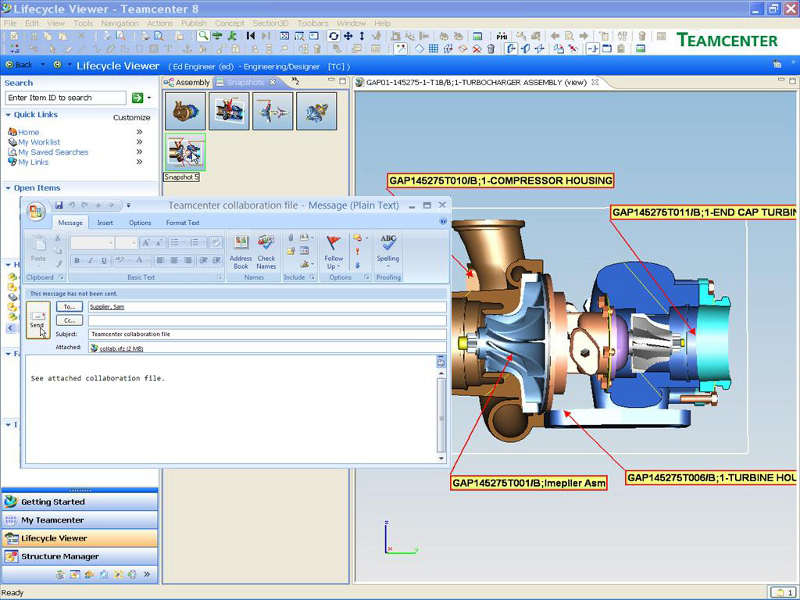Run the Spelling check

pos(388,252)
